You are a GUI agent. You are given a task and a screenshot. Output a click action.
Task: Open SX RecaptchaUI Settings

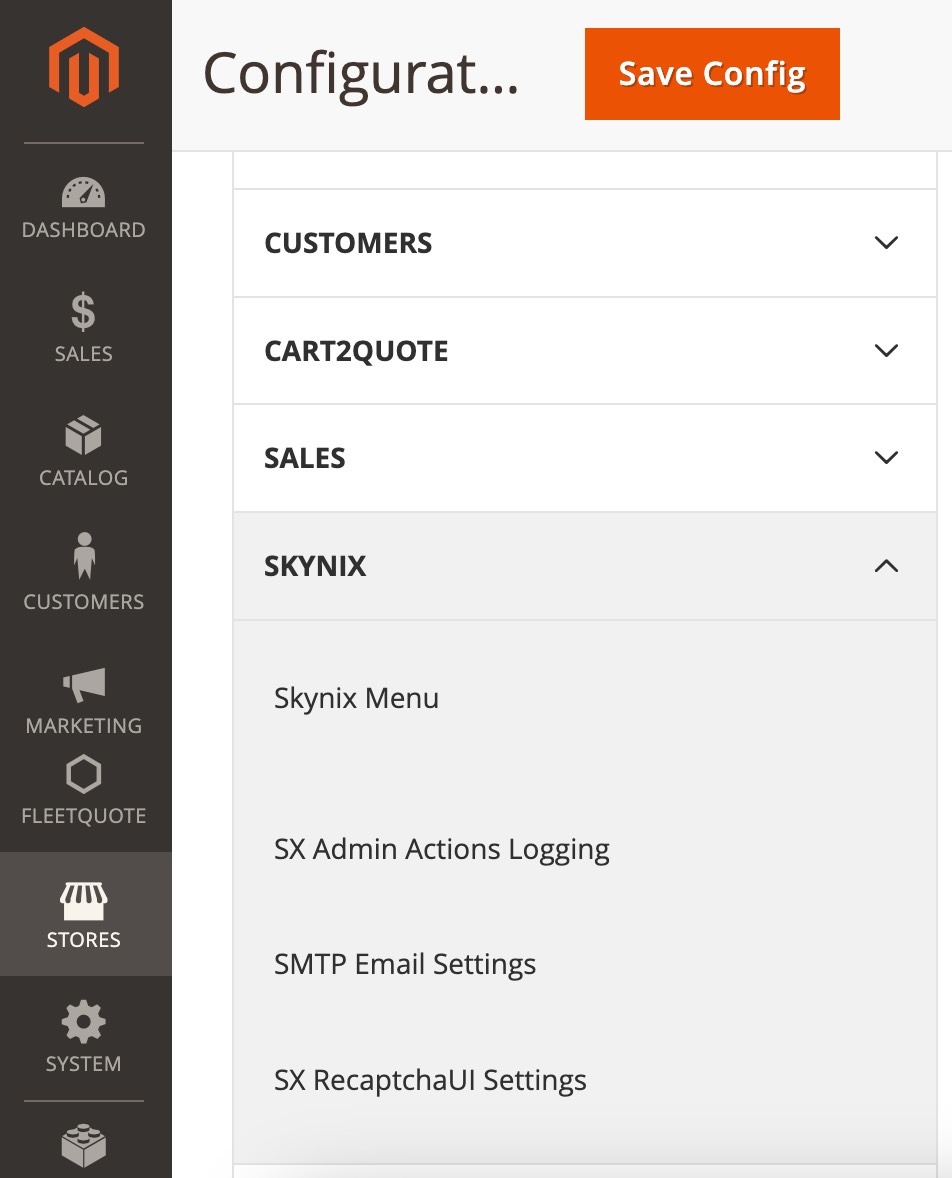coord(430,1080)
